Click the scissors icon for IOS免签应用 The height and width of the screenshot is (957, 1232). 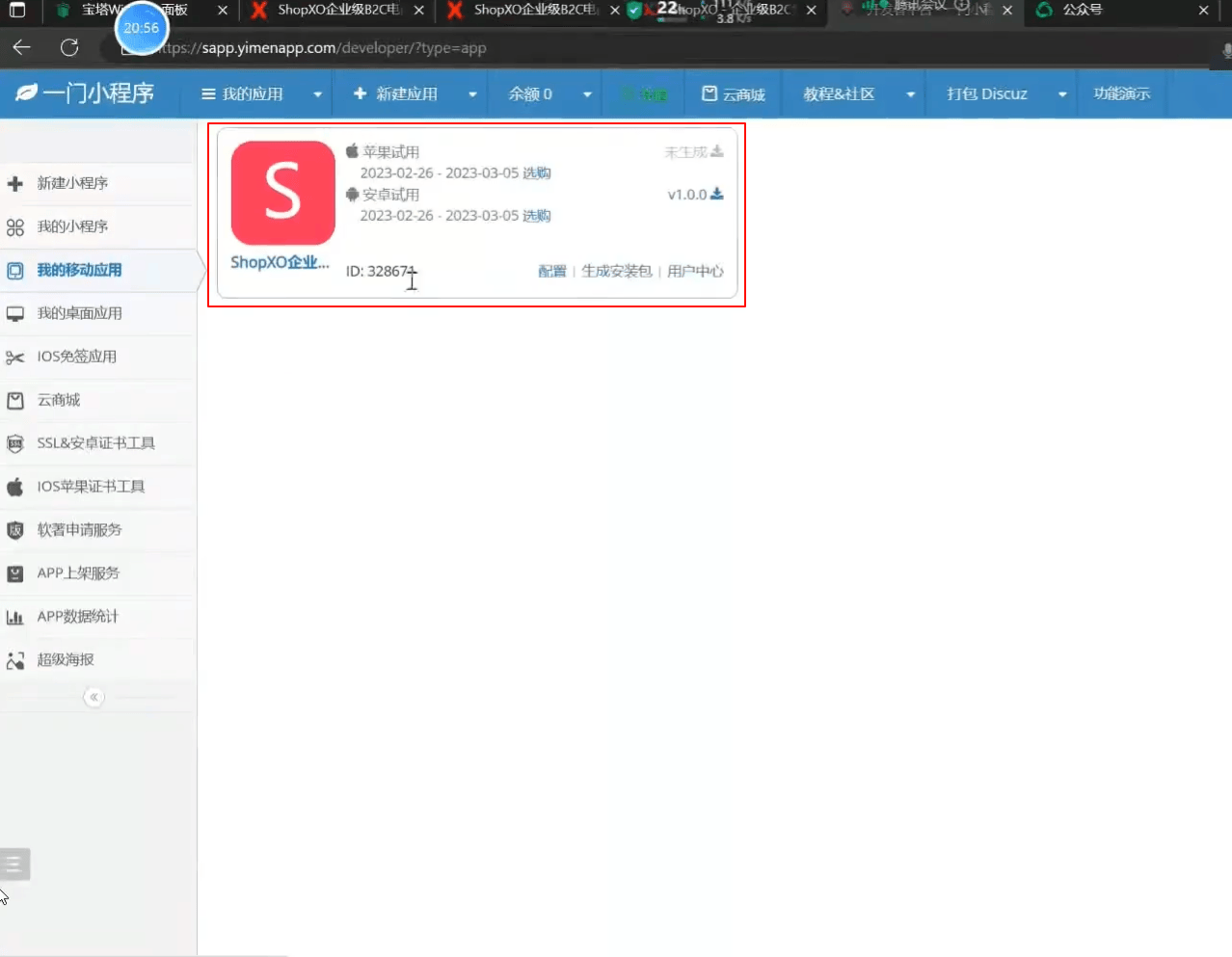pyautogui.click(x=15, y=358)
